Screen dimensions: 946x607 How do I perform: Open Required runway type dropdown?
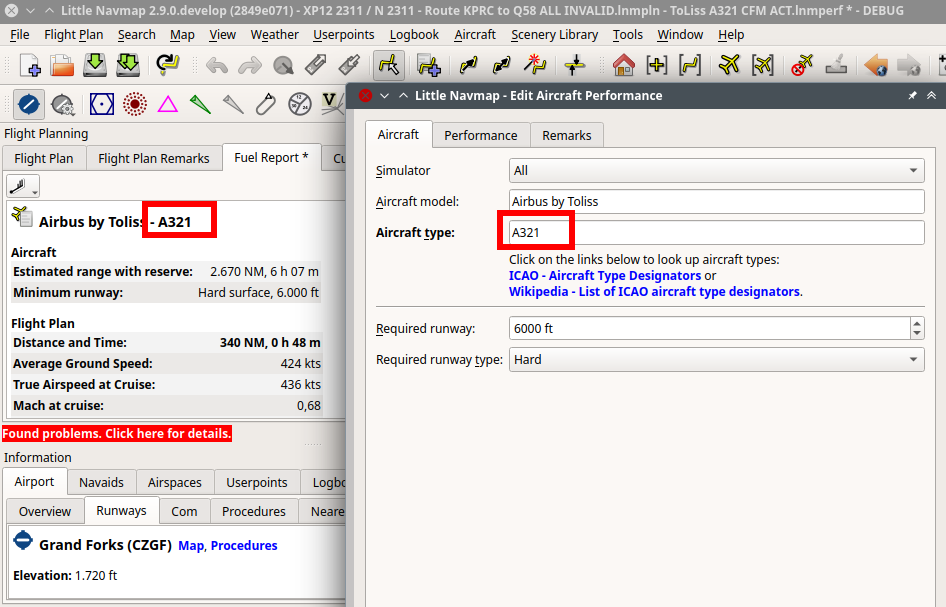click(x=716, y=360)
